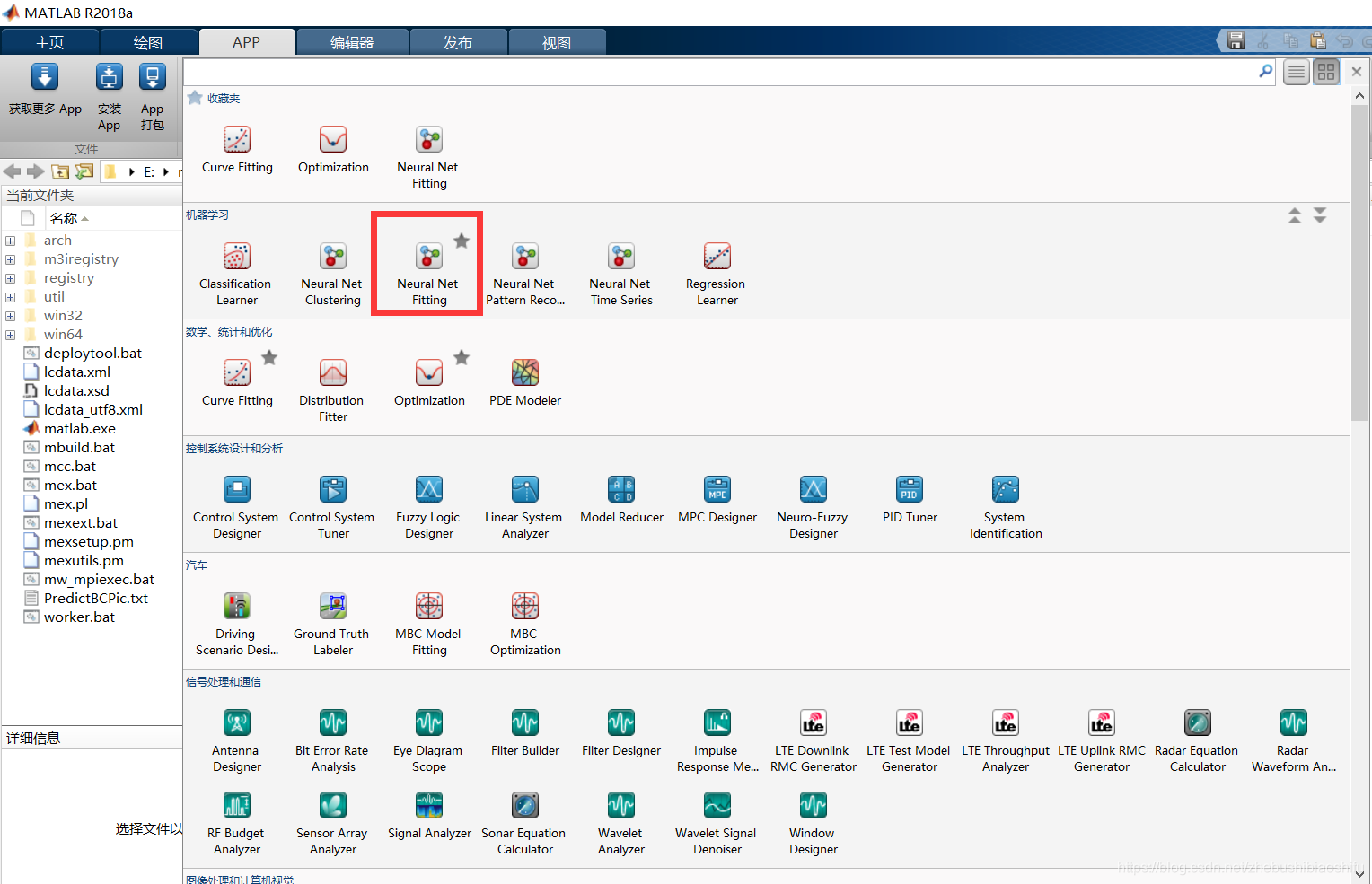Image resolution: width=1372 pixels, height=884 pixels.
Task: Open Radar Equation Calculator app
Action: 1197,740
